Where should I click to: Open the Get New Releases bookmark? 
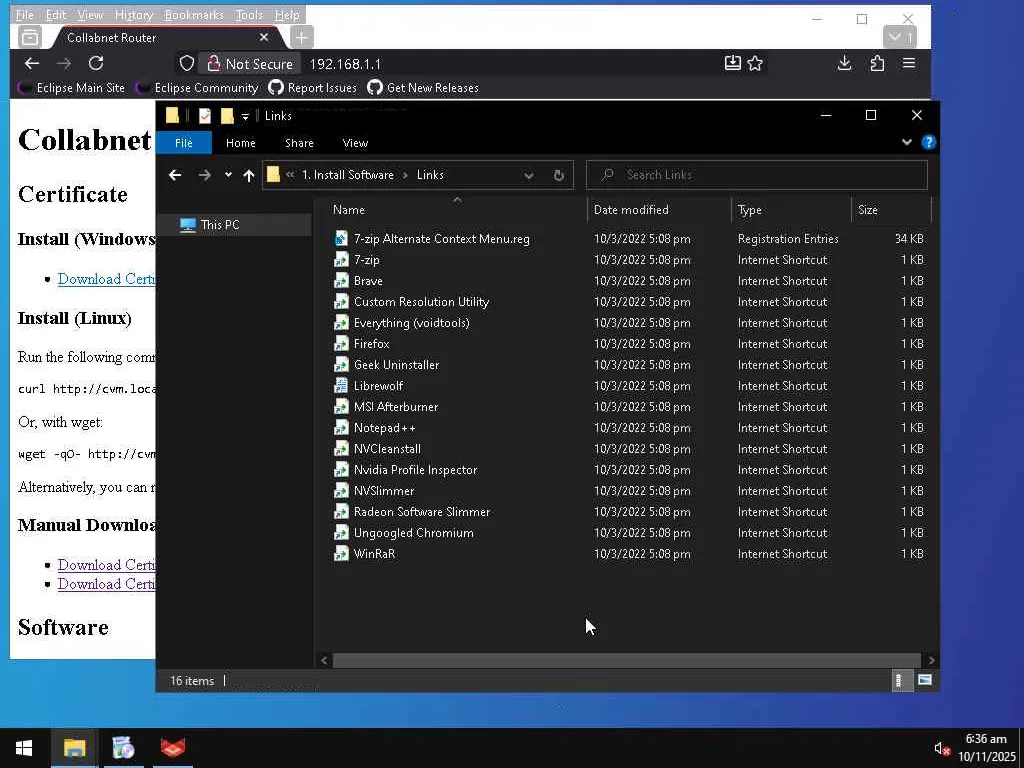pyautogui.click(x=423, y=88)
